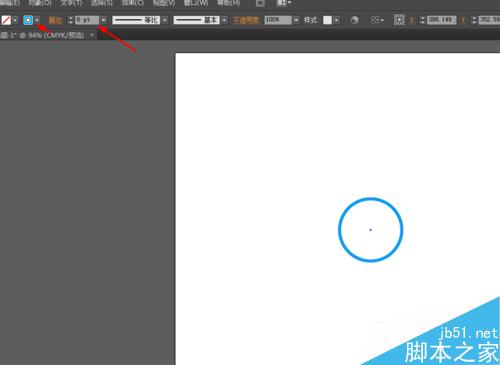This screenshot has height=365, width=500.
Task: Click the reference point grid icon
Action: coord(399,20)
